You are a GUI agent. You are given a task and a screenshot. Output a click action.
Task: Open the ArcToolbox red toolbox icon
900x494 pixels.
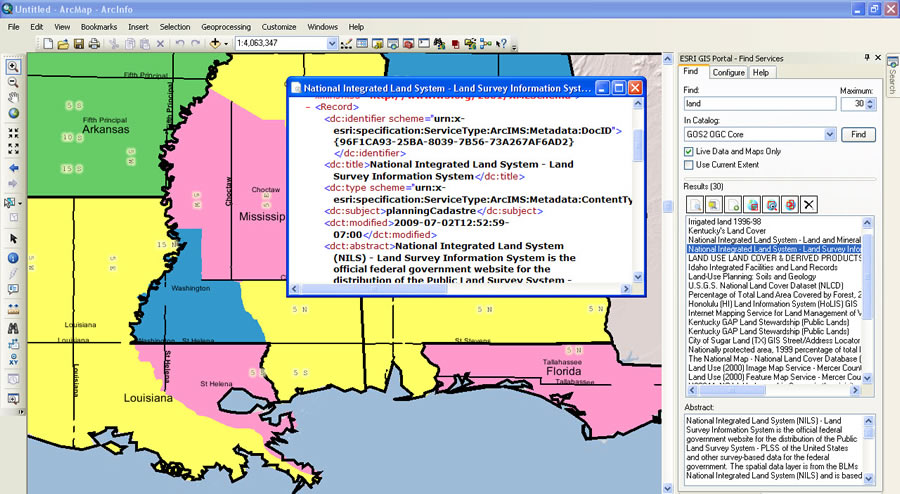click(x=408, y=44)
